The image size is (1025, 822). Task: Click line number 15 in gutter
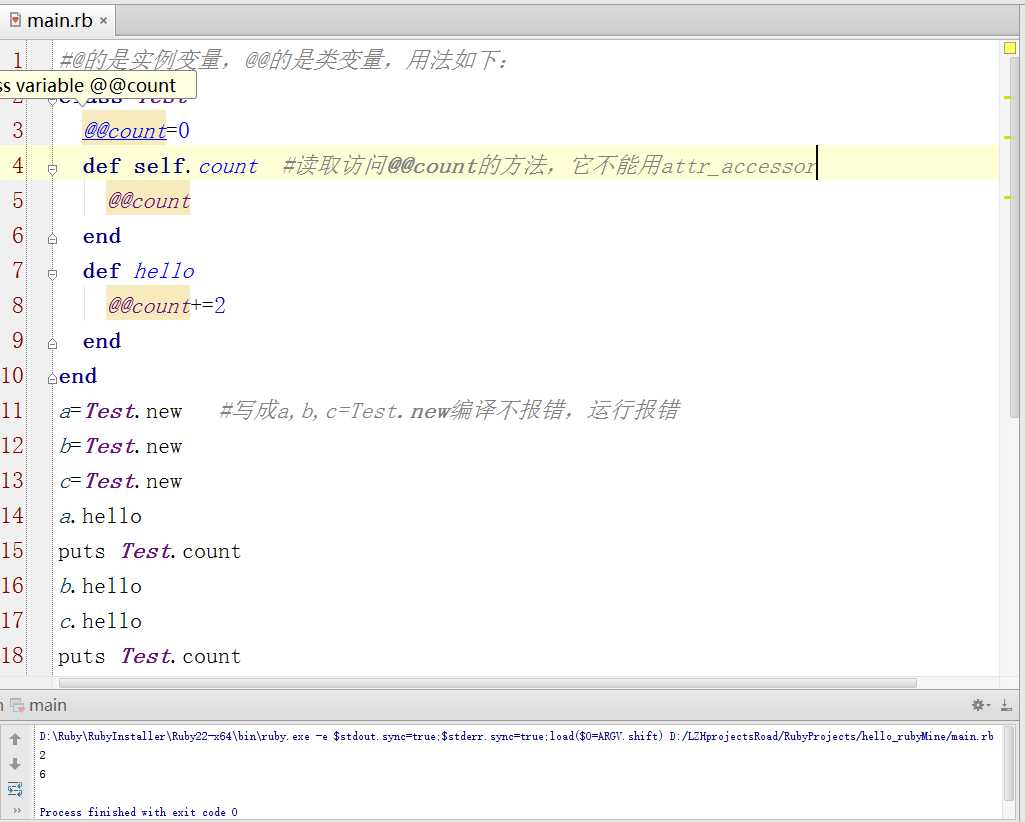click(x=12, y=551)
